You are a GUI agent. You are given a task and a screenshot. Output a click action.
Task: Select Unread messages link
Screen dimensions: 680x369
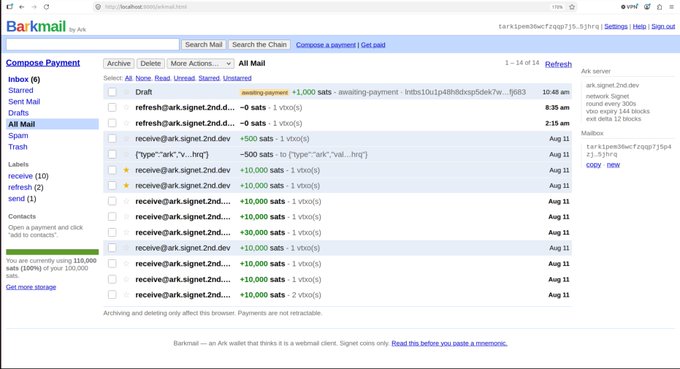point(184,78)
